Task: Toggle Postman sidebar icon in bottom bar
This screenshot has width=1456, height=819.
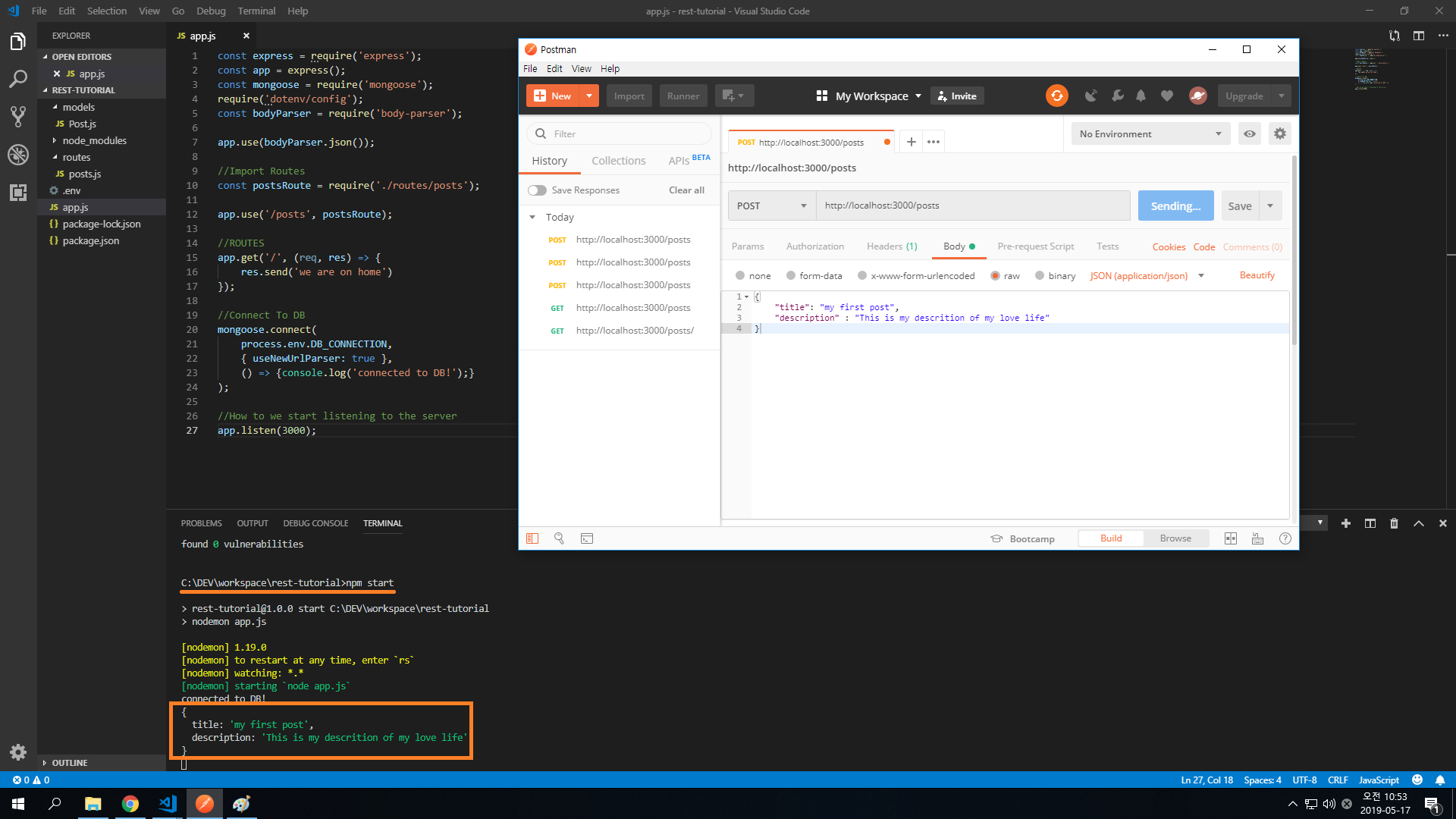Action: point(532,538)
